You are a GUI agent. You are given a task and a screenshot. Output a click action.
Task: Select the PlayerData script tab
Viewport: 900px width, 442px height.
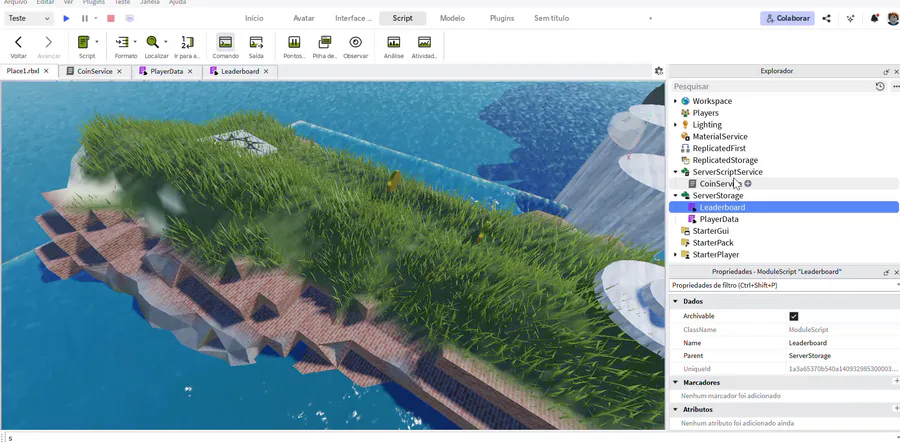coord(166,71)
